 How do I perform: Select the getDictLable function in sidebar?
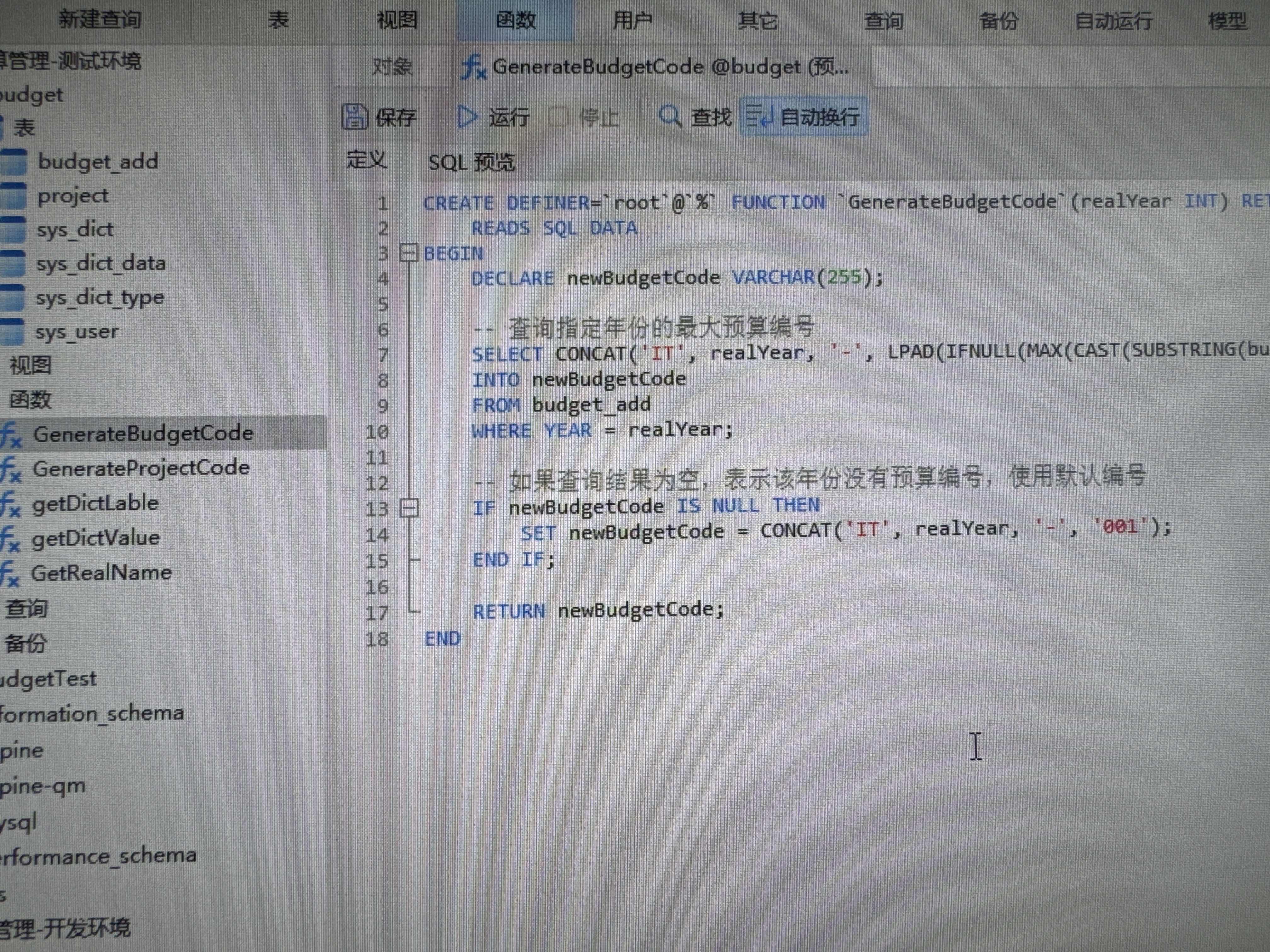(x=95, y=503)
